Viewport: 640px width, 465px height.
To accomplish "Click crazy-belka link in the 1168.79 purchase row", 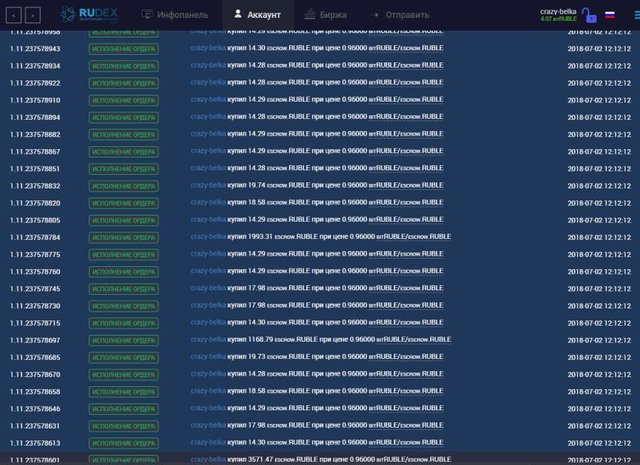I will 208,340.
